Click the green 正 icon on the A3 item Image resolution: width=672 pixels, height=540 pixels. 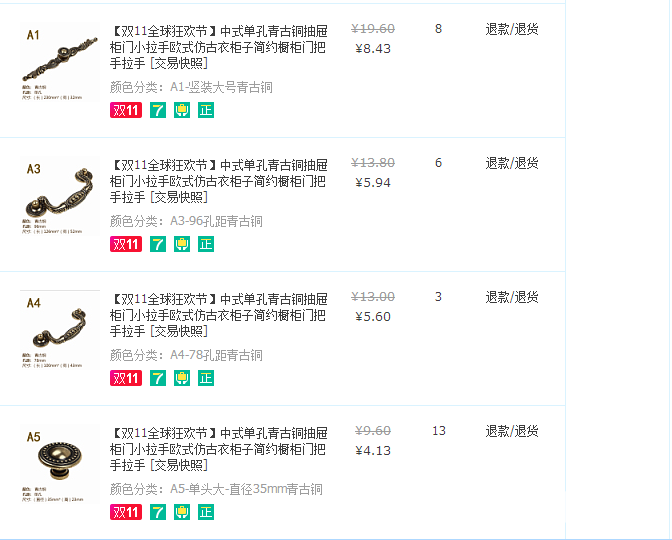206,244
